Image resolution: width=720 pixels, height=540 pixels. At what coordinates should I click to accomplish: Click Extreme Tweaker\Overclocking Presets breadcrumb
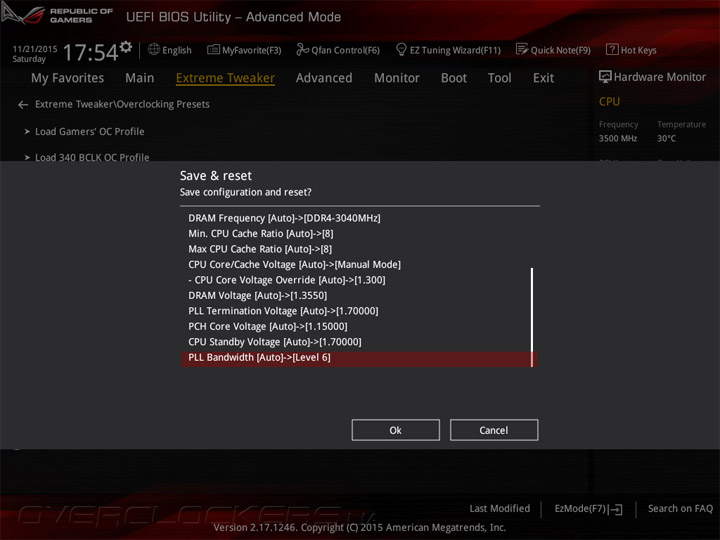click(x=122, y=104)
